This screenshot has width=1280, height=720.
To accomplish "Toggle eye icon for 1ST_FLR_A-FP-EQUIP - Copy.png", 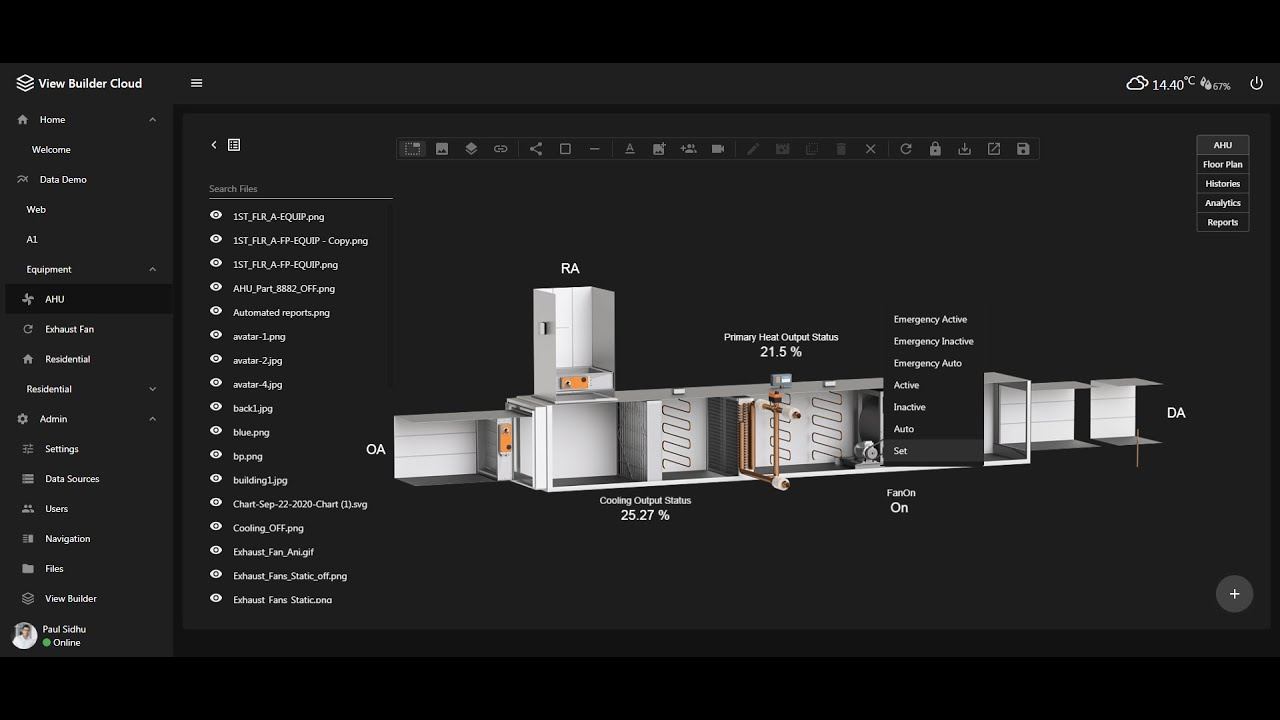I will pyautogui.click(x=216, y=239).
